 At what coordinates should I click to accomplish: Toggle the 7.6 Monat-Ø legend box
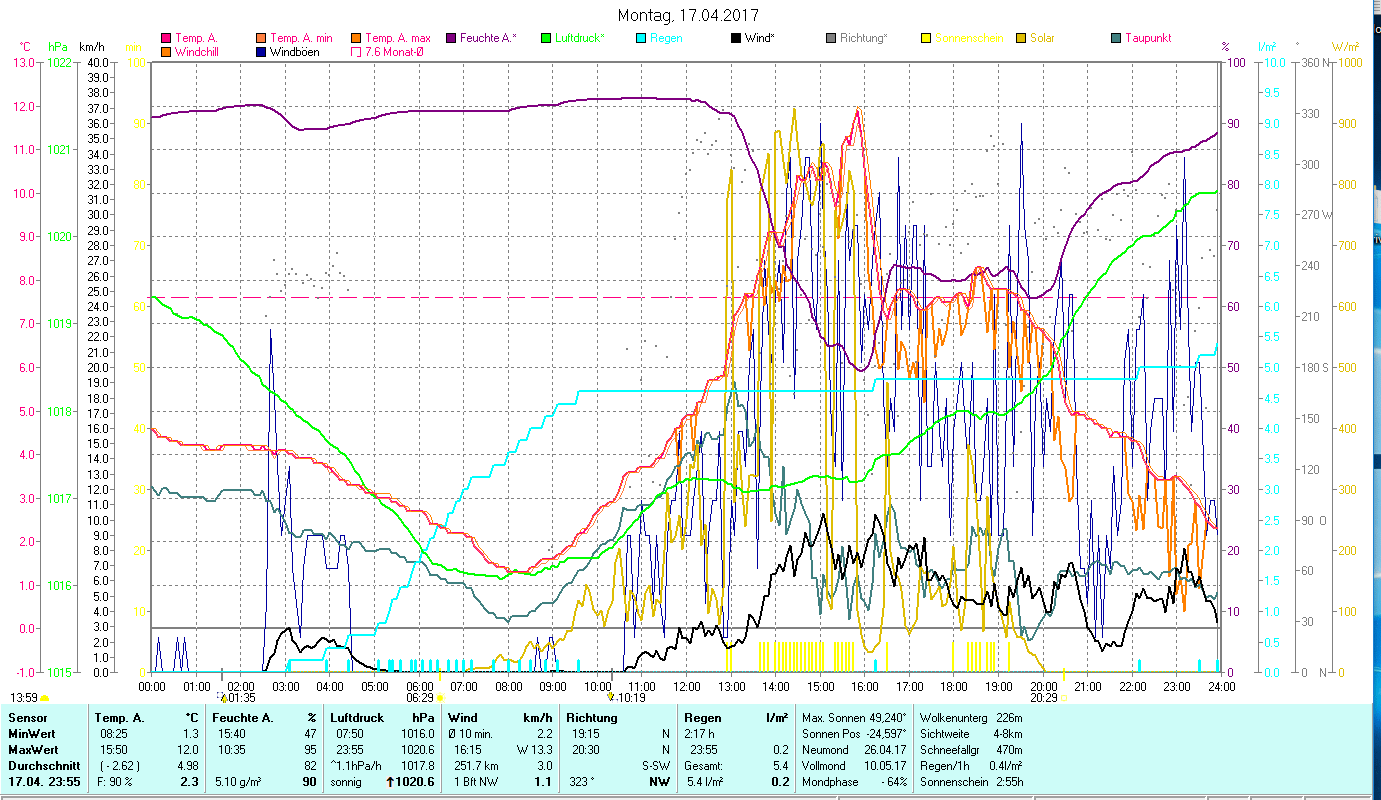(356, 52)
